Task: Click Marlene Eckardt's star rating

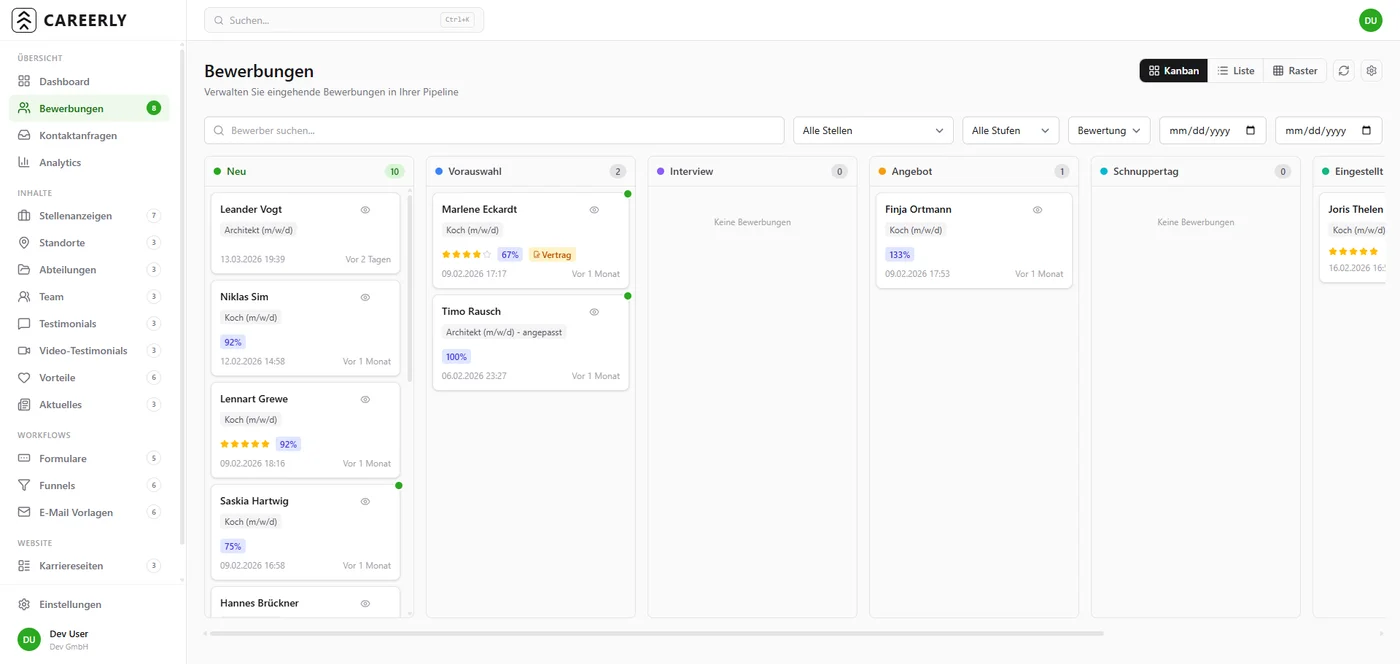Action: (x=467, y=255)
